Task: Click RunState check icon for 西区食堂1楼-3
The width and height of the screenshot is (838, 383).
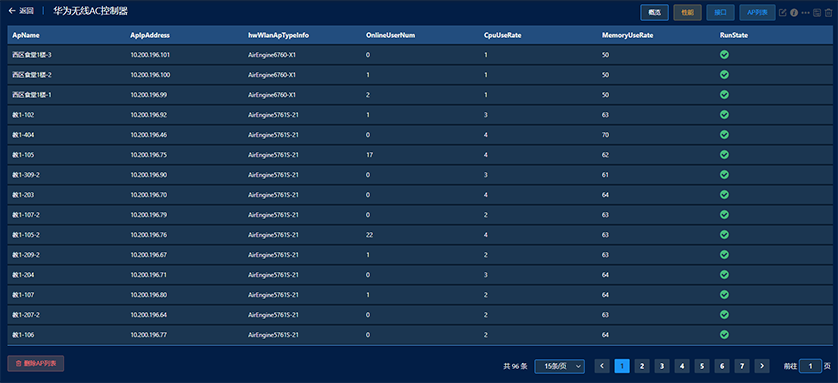Action: point(724,54)
